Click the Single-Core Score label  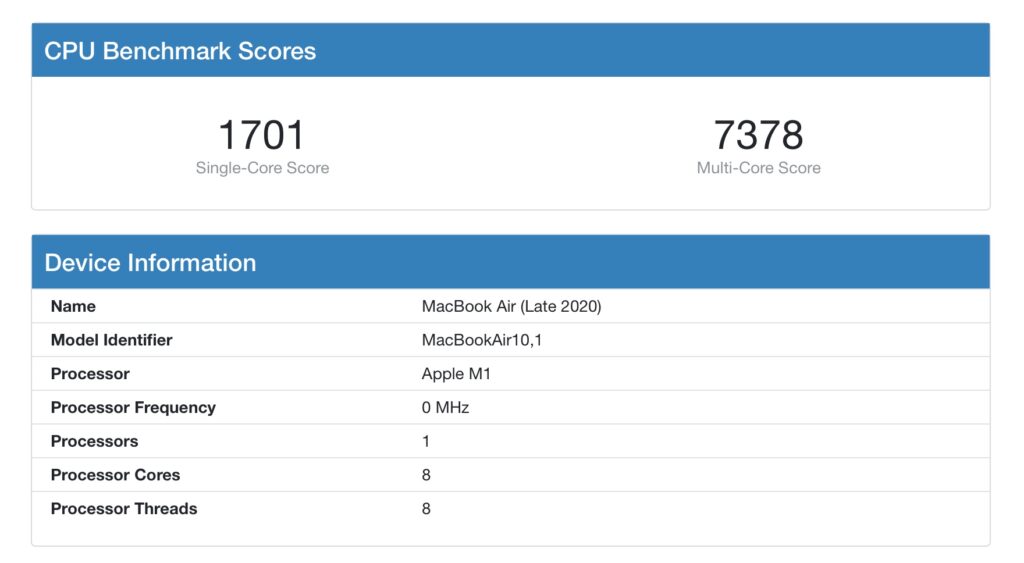[262, 168]
